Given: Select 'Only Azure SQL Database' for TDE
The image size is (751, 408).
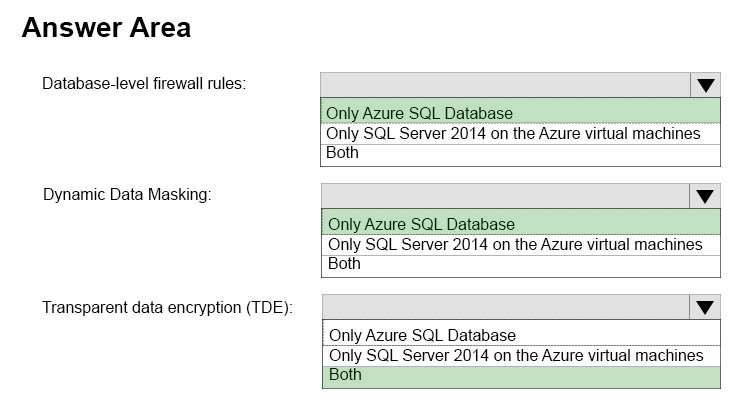Looking at the screenshot, I should pos(522,333).
